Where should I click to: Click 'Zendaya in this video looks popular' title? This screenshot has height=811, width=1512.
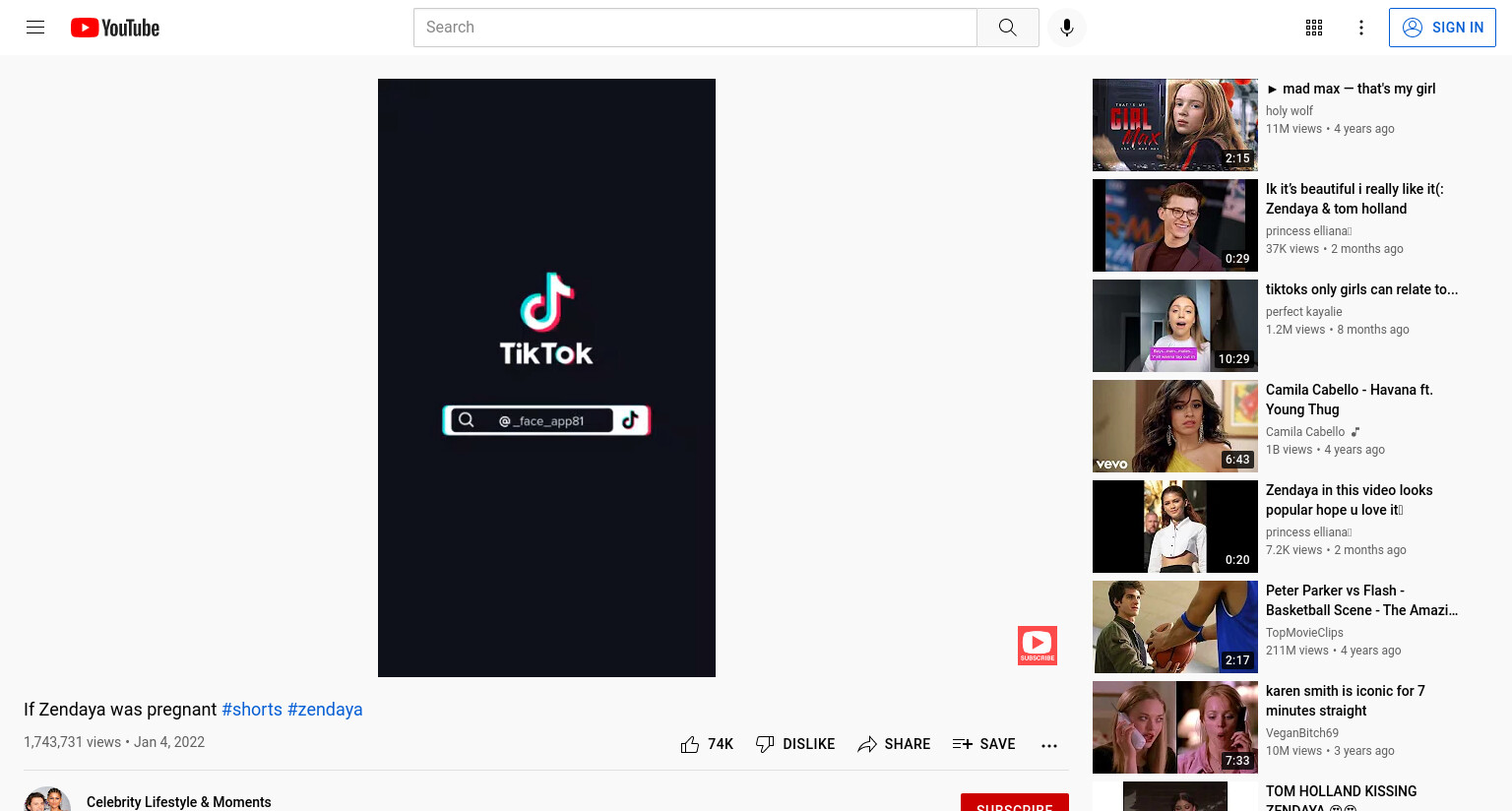coord(1350,500)
